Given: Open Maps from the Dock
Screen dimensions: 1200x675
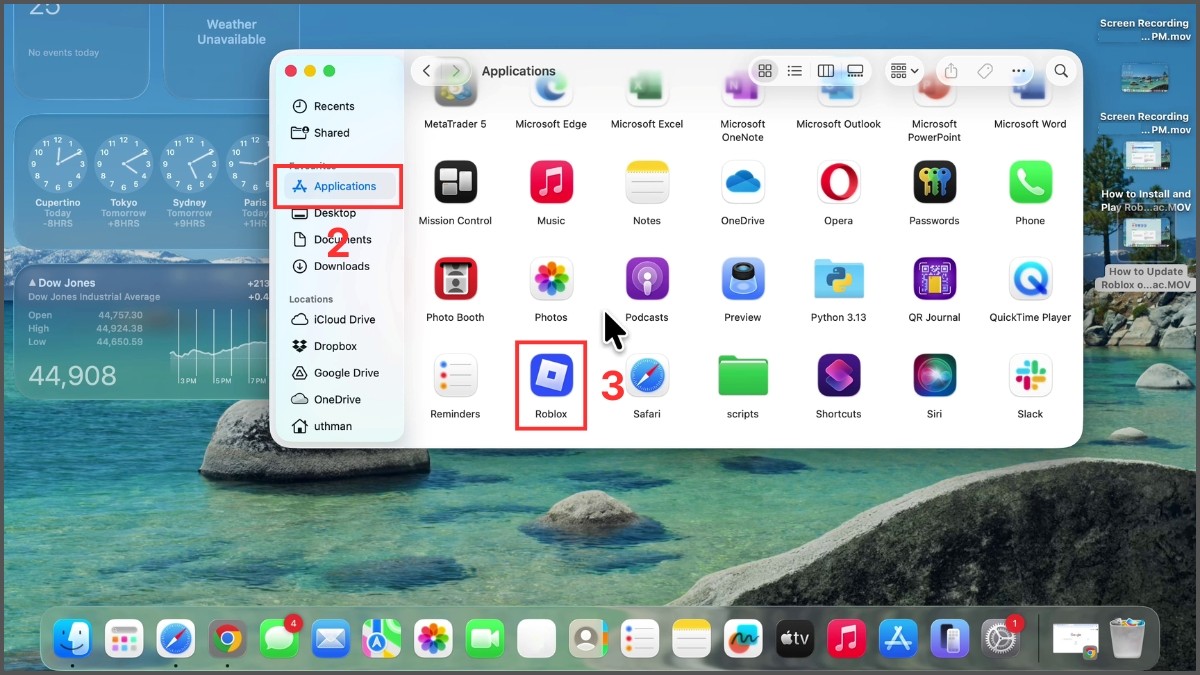Looking at the screenshot, I should click(381, 638).
